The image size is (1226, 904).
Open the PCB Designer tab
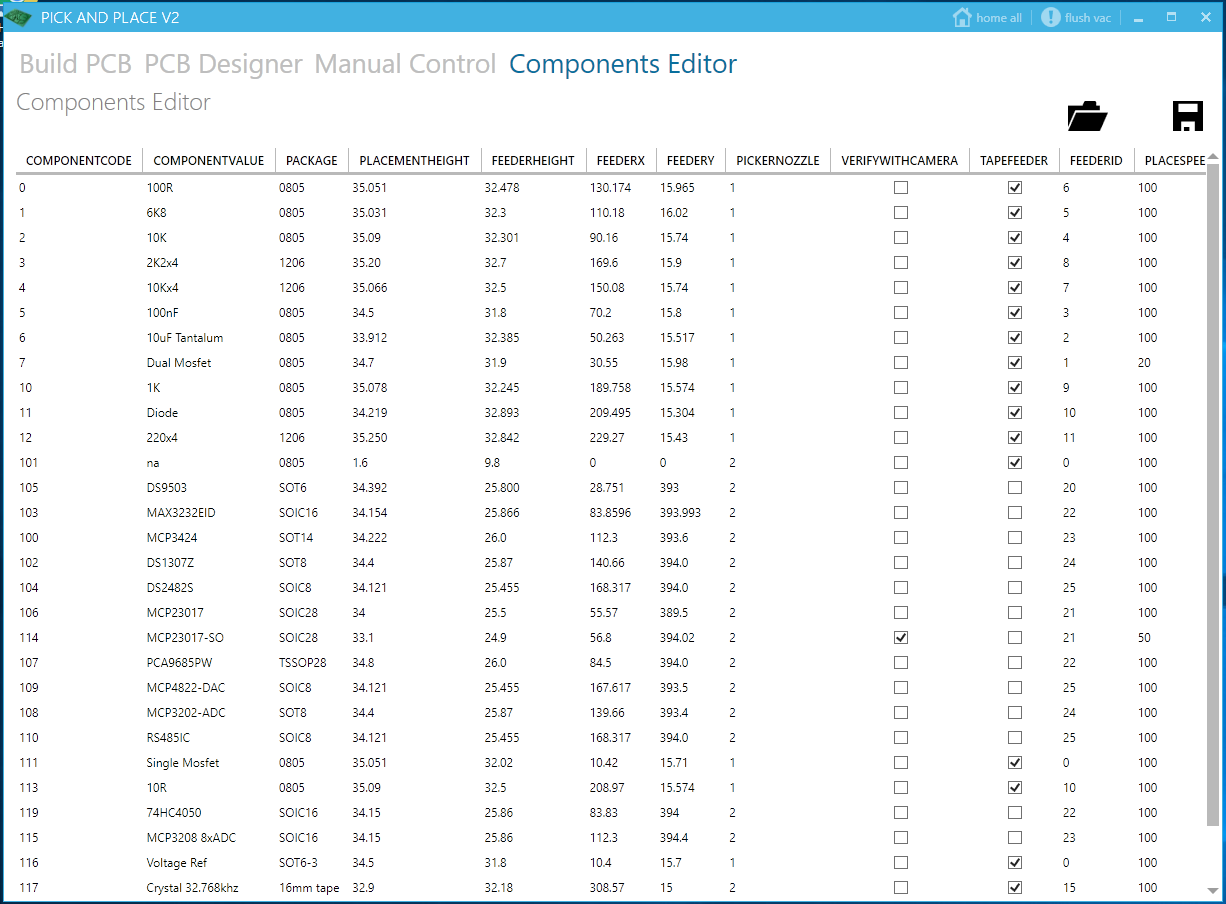point(222,64)
